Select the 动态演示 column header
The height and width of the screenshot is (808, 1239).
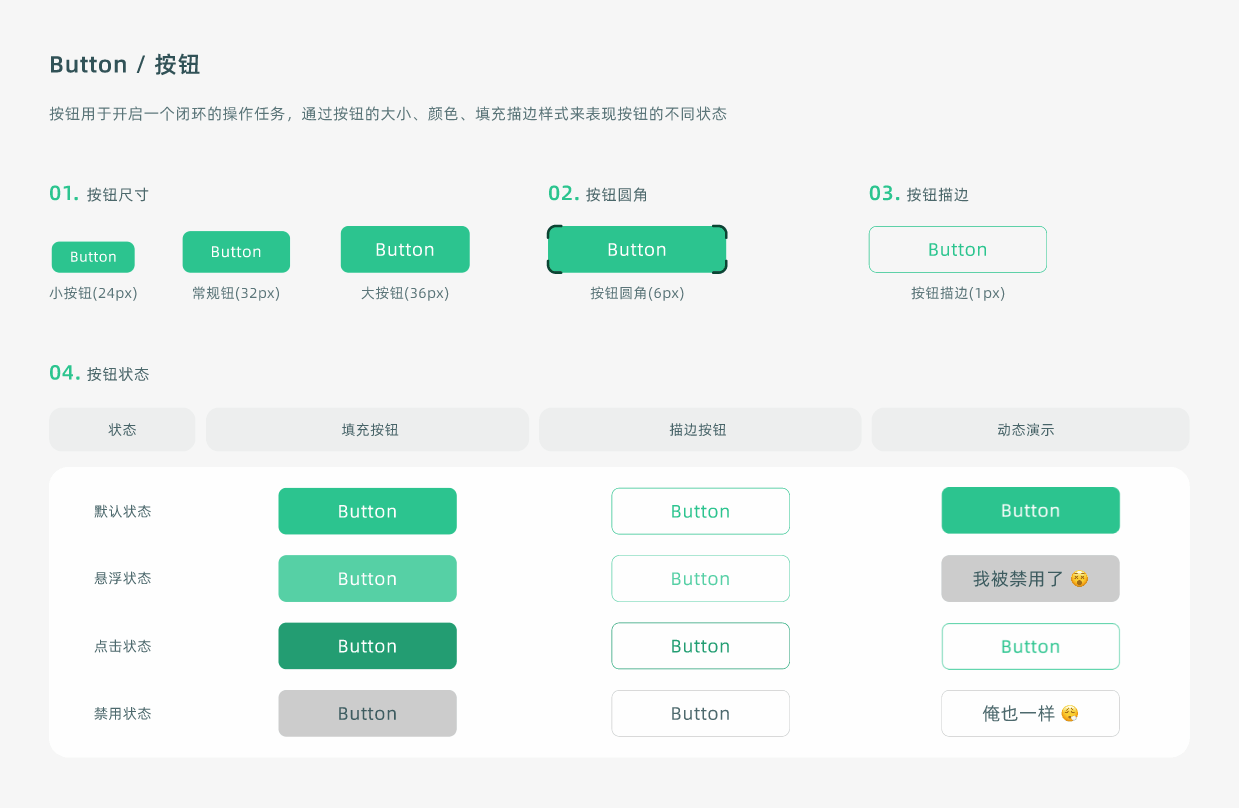pos(1030,430)
